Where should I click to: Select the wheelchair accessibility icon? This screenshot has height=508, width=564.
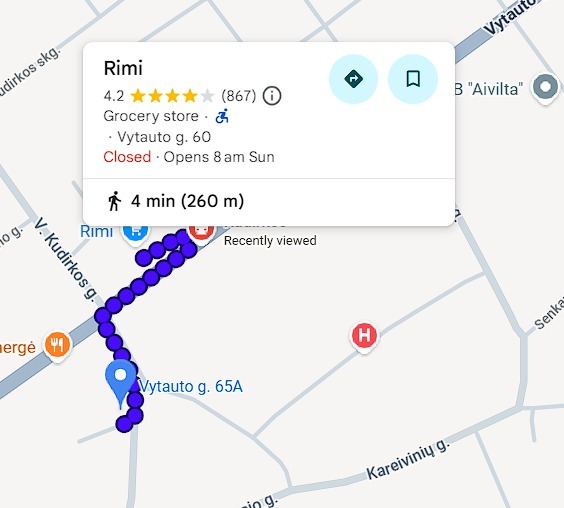coord(222,116)
